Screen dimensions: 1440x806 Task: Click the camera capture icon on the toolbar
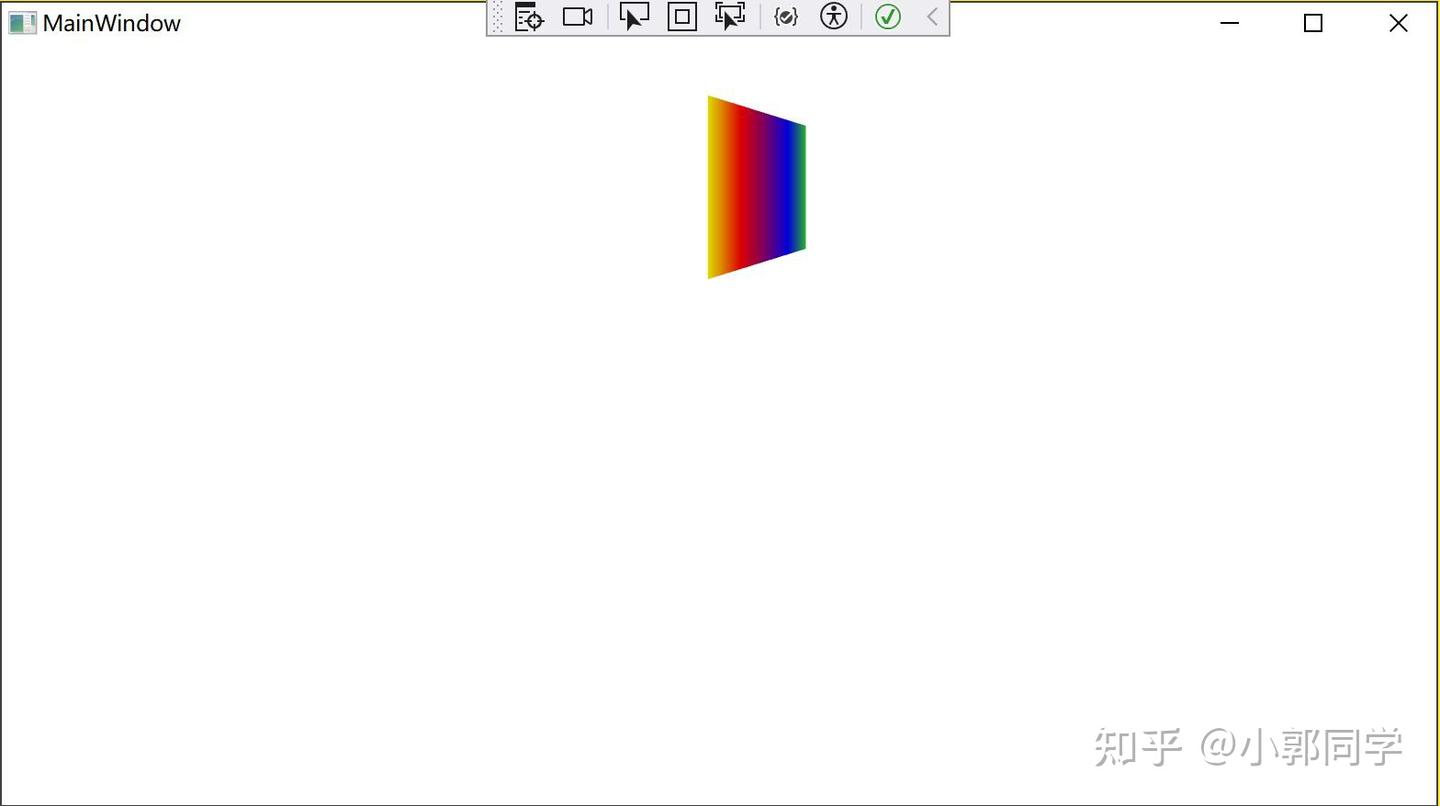pyautogui.click(x=577, y=16)
